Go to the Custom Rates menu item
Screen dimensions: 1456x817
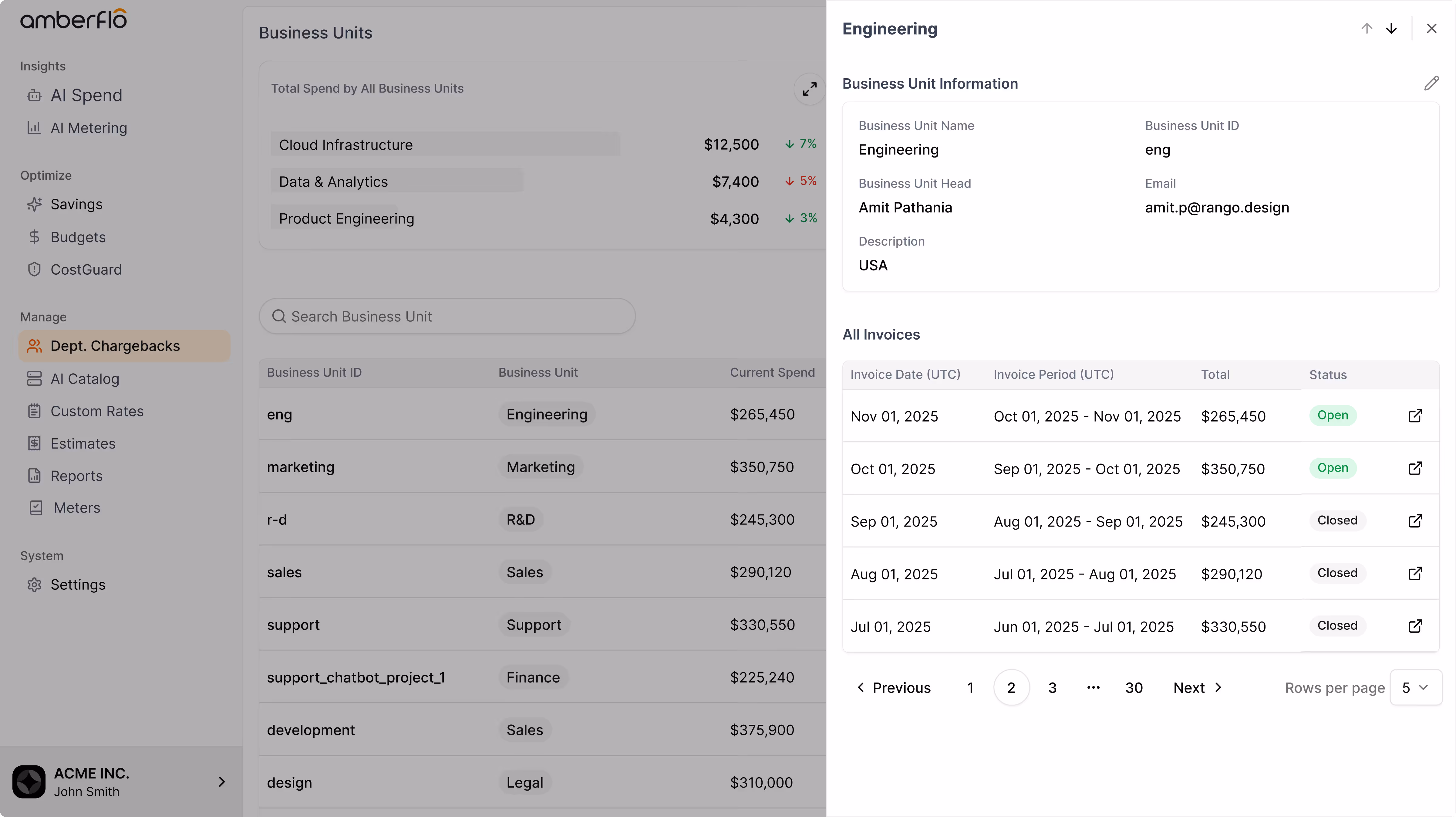[97, 411]
